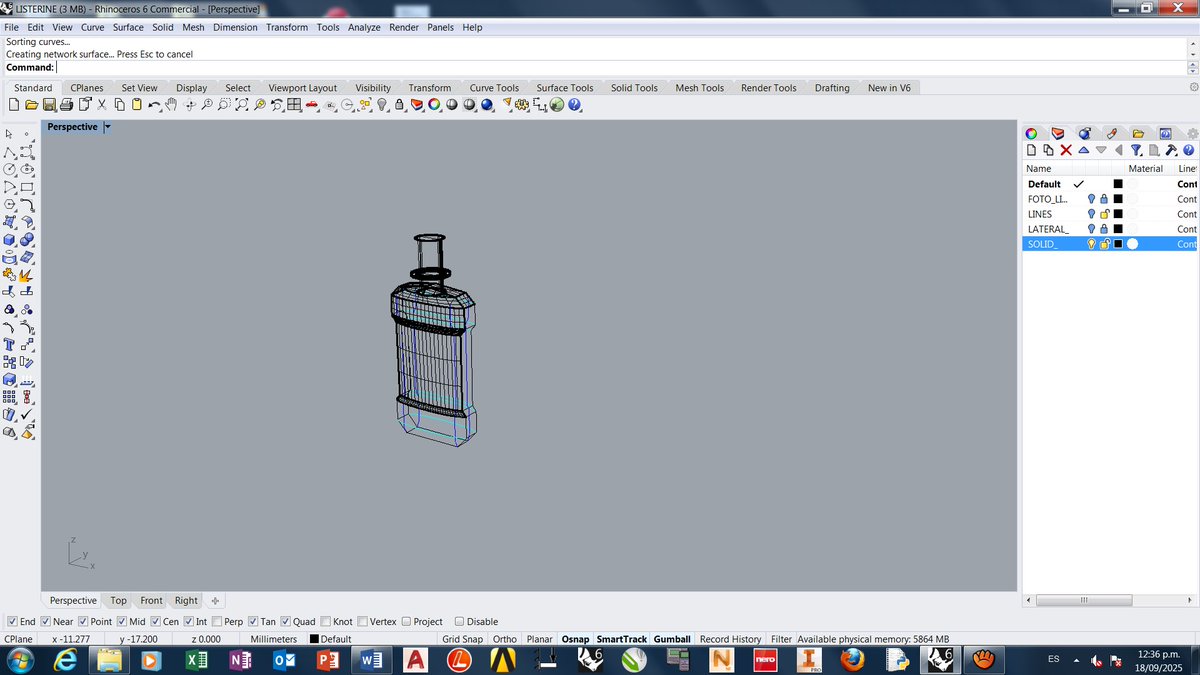Viewport: 1200px width, 675px height.
Task: Select the Polyline tool in left sidebar
Action: 9,152
